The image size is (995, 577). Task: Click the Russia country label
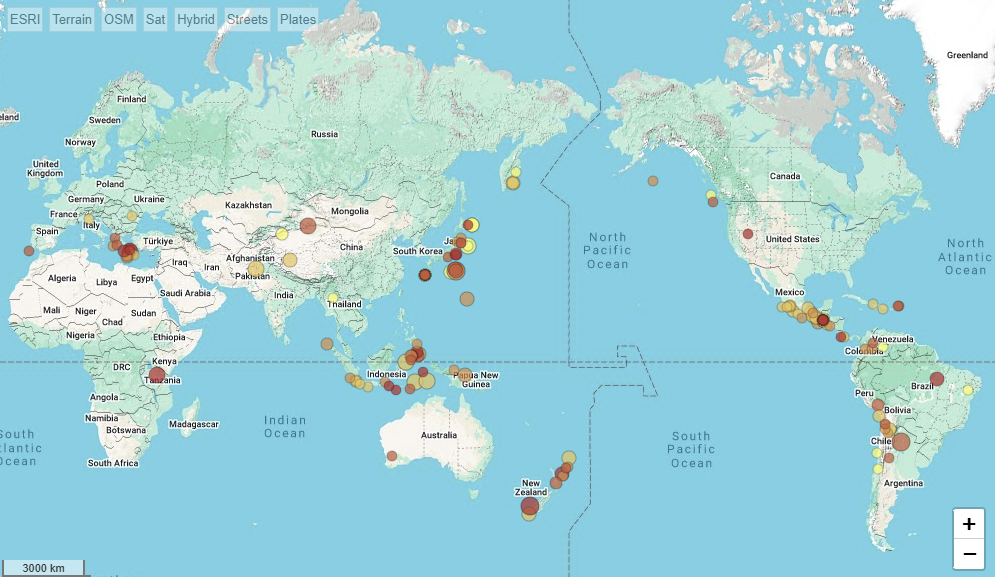pyautogui.click(x=324, y=134)
